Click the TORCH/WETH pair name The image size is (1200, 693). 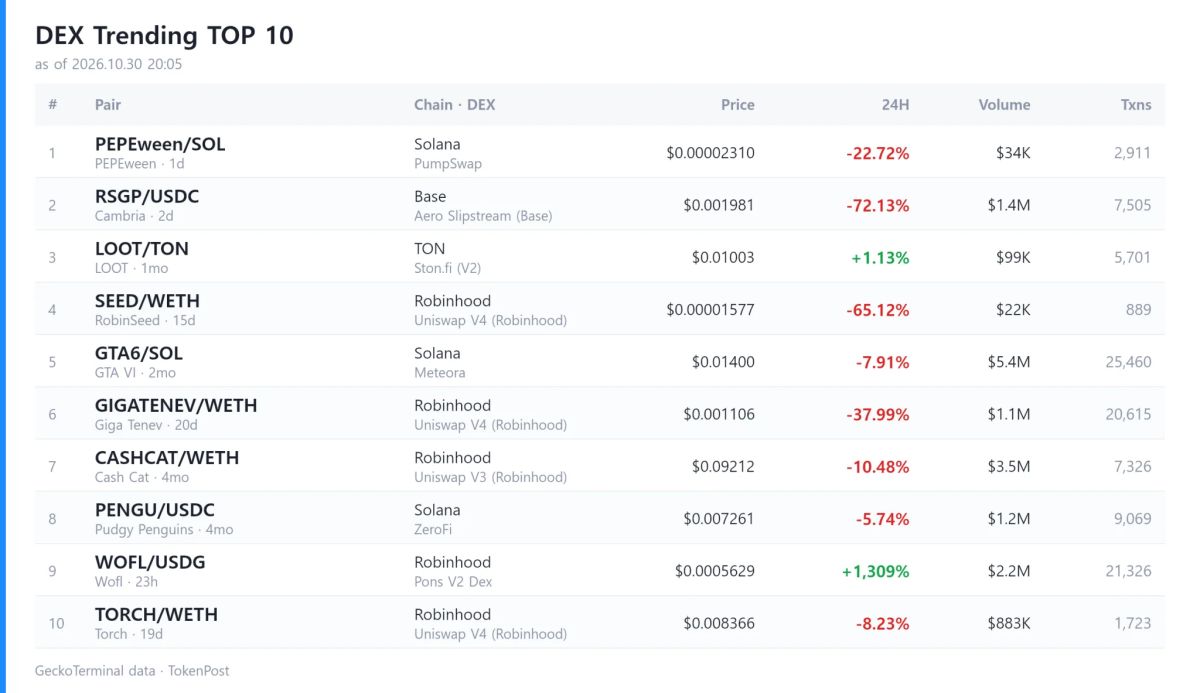tap(156, 615)
